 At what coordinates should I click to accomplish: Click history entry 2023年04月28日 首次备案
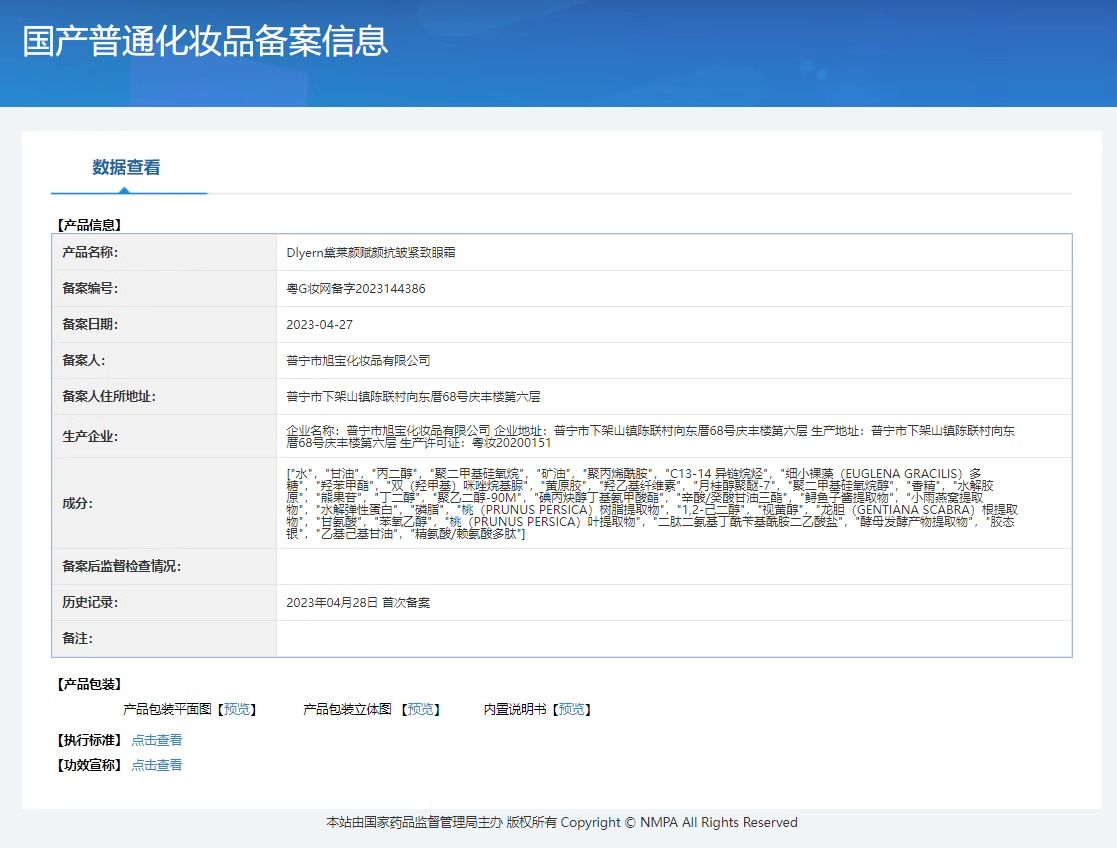click(x=358, y=602)
